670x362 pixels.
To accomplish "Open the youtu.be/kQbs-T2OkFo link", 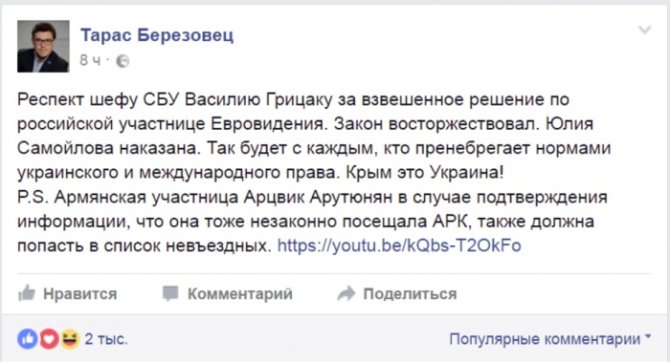I will 399,246.
